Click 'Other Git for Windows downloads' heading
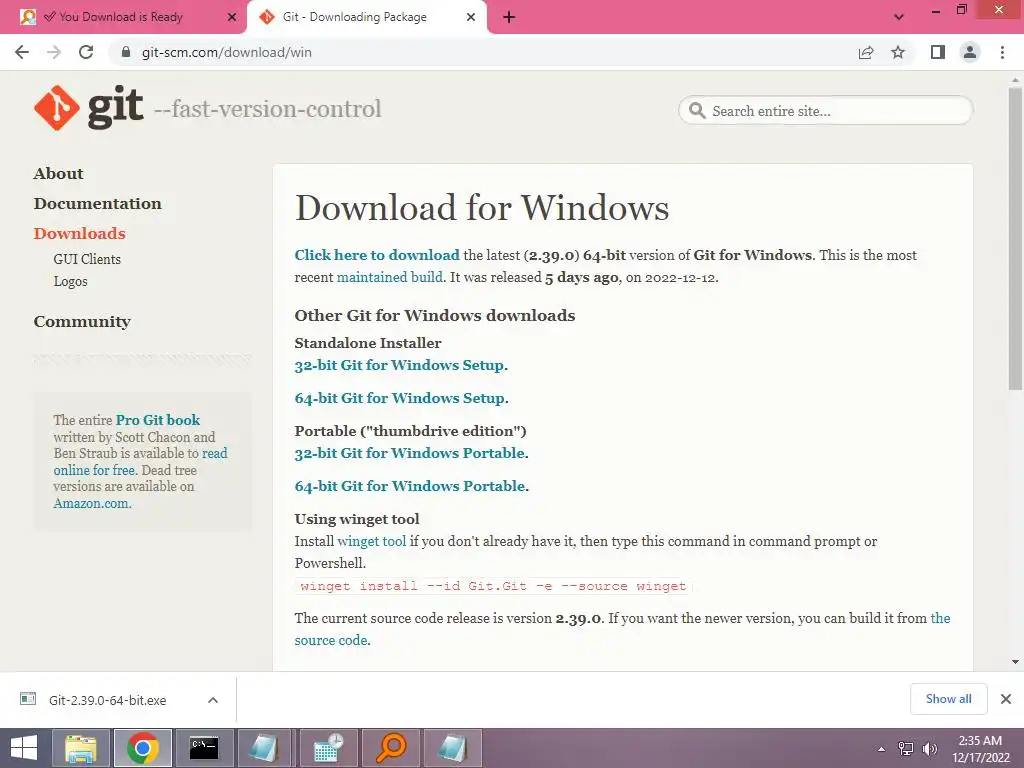The height and width of the screenshot is (768, 1024). (435, 315)
